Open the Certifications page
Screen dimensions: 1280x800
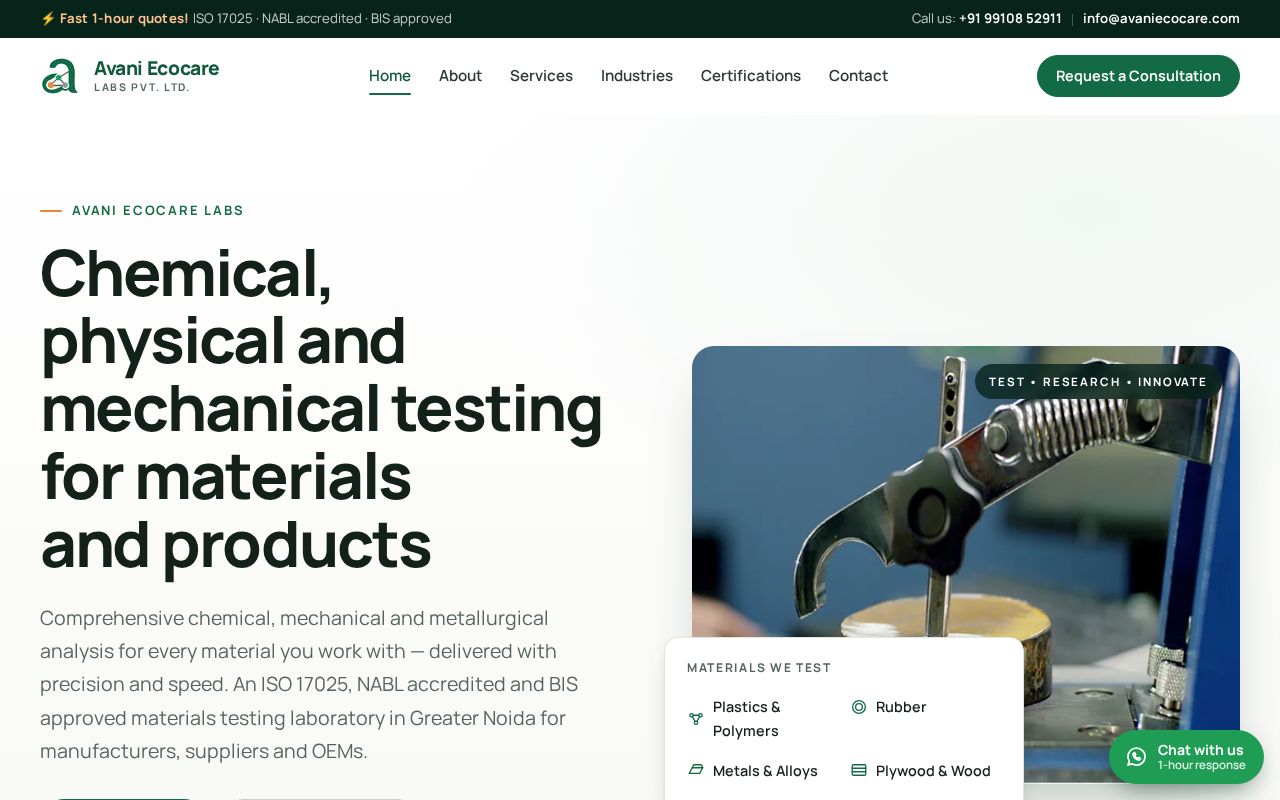pyautogui.click(x=751, y=76)
